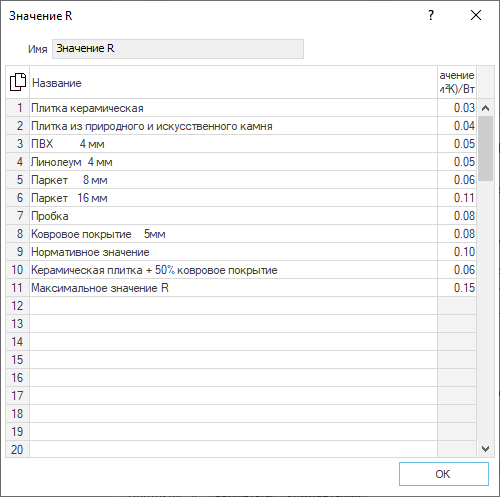500x497 pixels.
Task: Click the Паркет 16 мм name cell
Action: (x=233, y=198)
